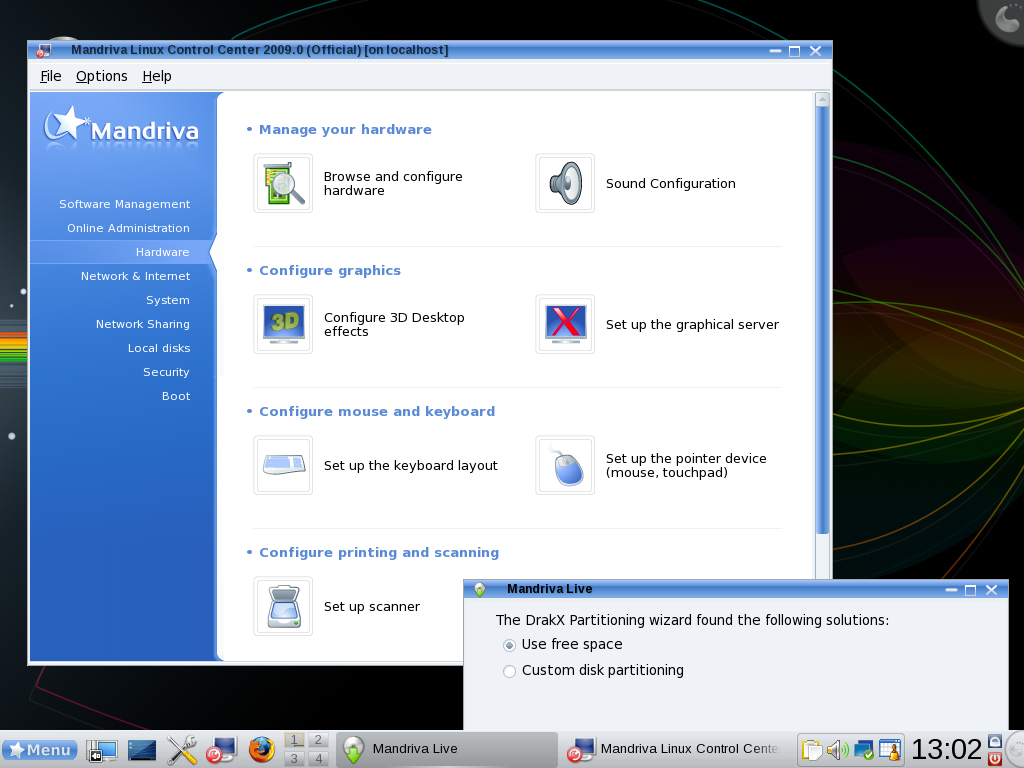The height and width of the screenshot is (768, 1024).
Task: Open the Security section
Action: pos(166,372)
